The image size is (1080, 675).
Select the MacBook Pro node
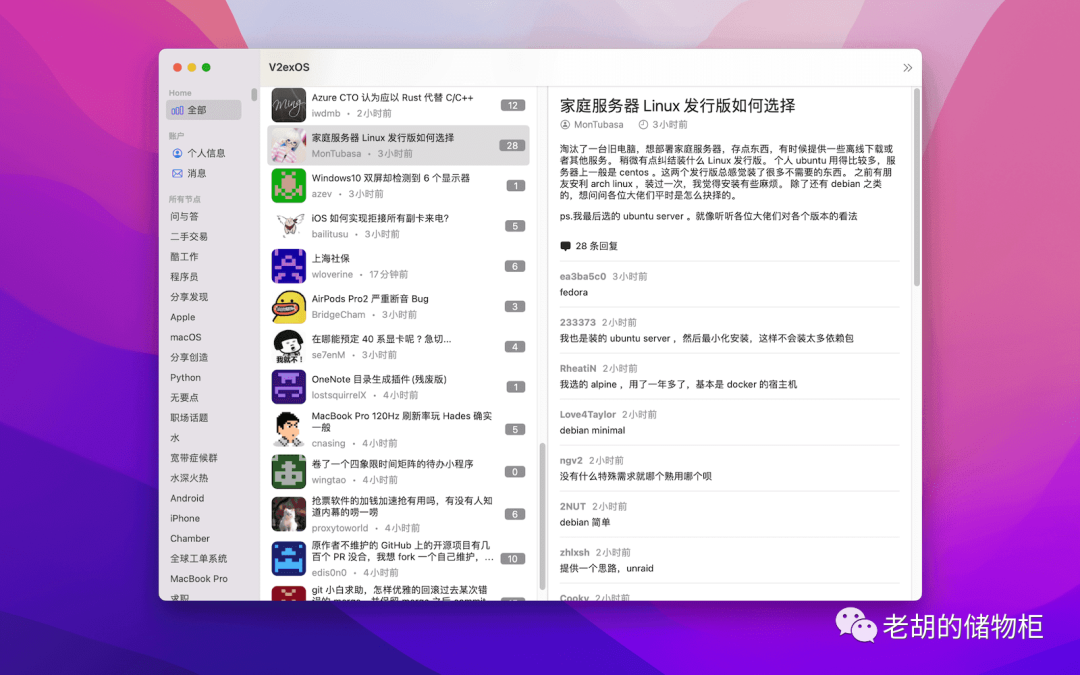point(198,579)
